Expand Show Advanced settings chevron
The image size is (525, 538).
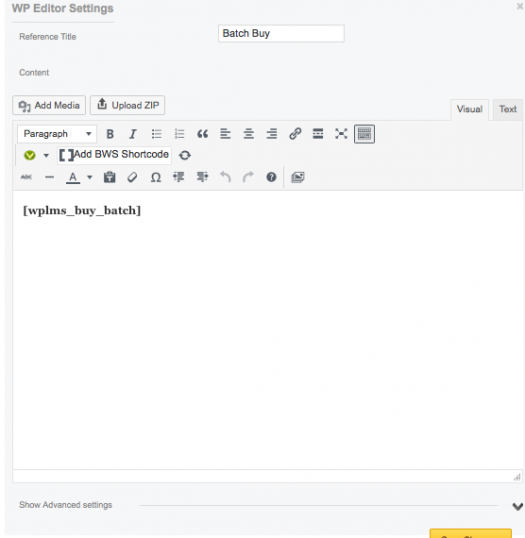[x=517, y=506]
